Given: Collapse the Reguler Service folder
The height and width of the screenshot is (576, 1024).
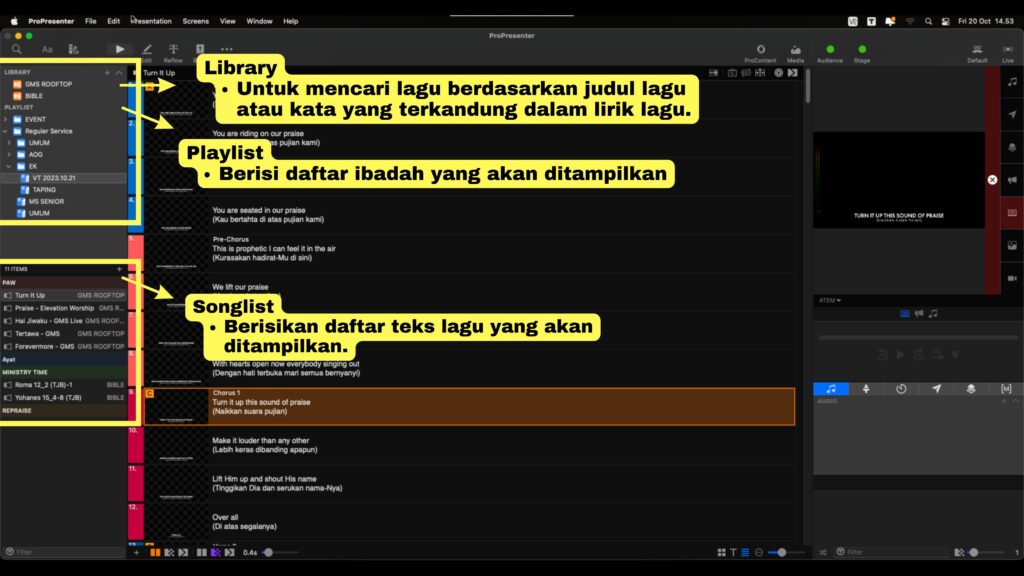Looking at the screenshot, I should pos(6,131).
